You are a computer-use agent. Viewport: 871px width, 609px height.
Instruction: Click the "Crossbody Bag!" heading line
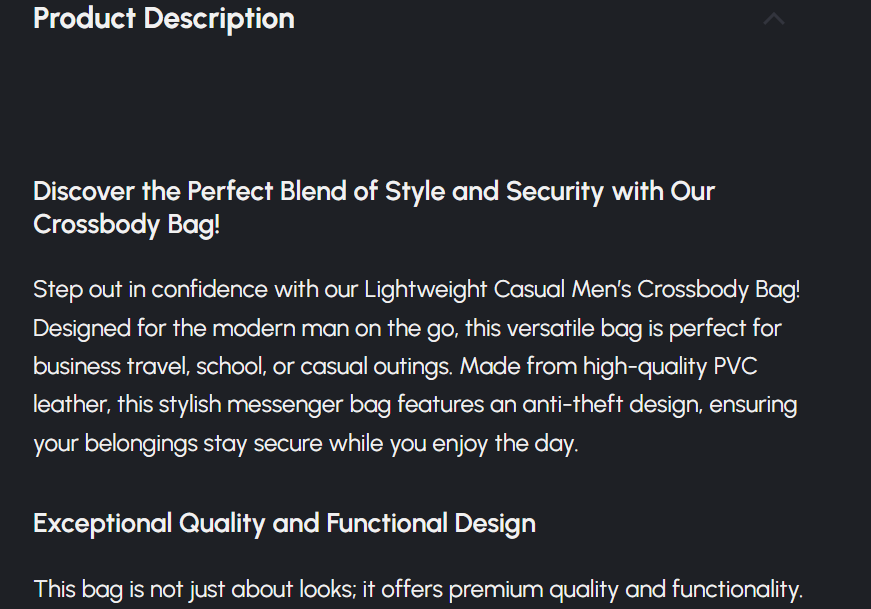tap(127, 225)
